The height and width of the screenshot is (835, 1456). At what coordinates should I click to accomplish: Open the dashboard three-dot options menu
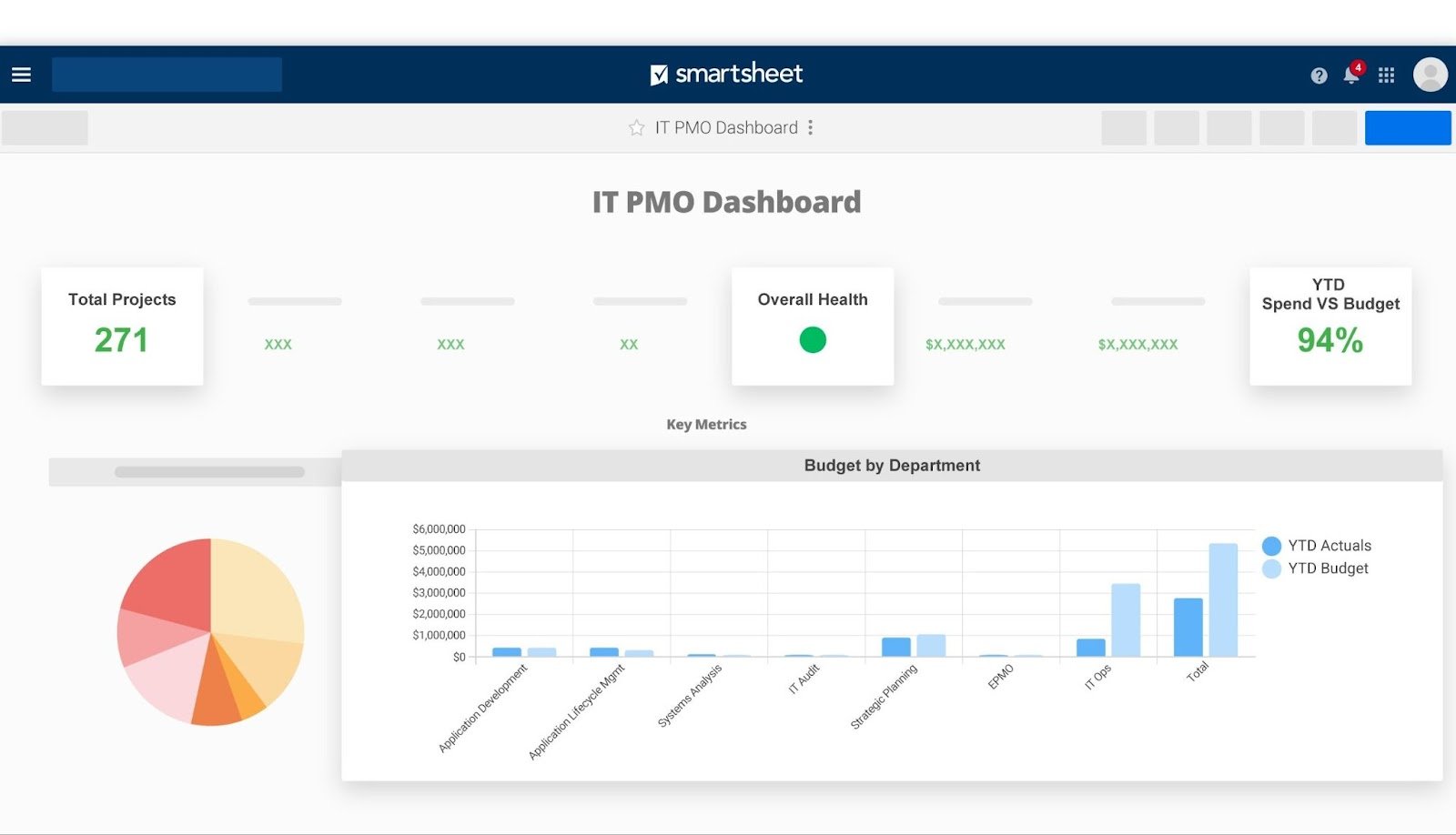point(811,128)
